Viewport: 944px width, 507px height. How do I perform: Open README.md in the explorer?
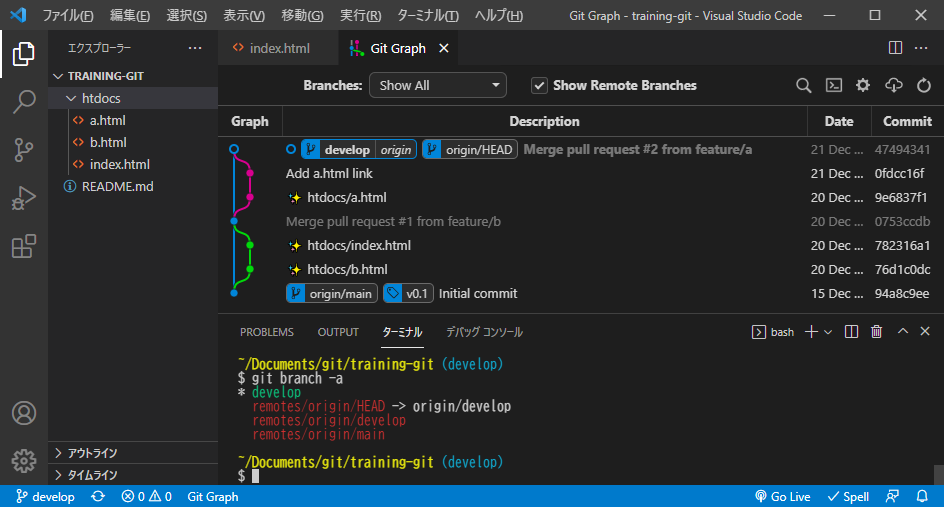click(x=132, y=187)
